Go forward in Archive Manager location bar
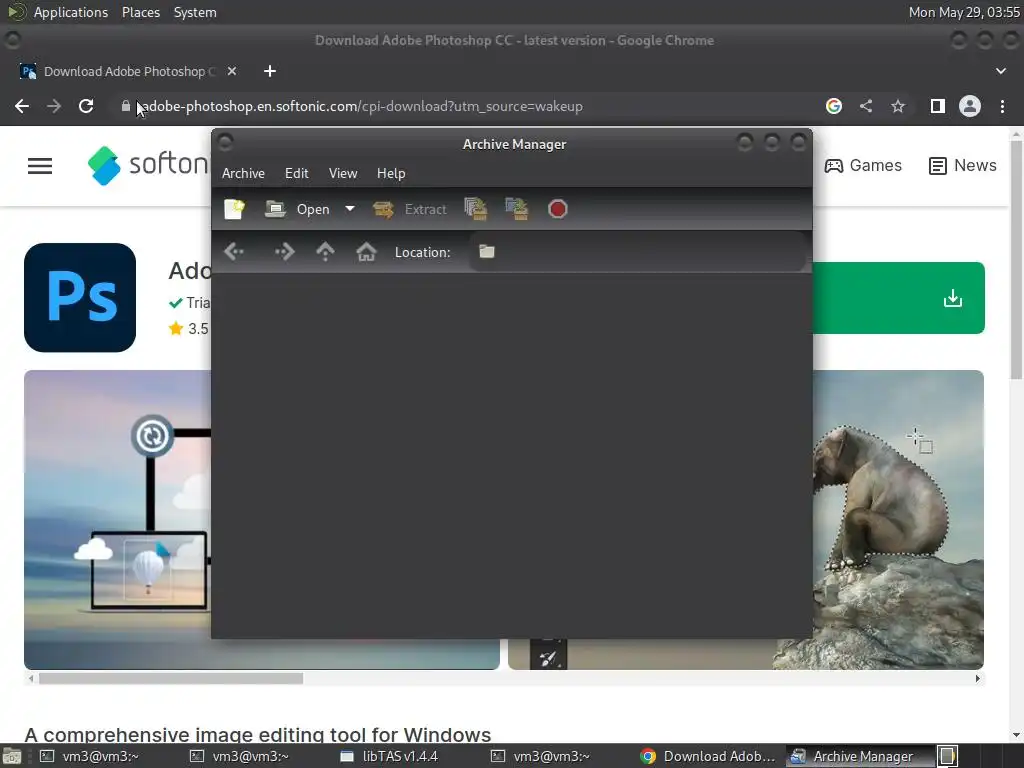 tap(285, 251)
